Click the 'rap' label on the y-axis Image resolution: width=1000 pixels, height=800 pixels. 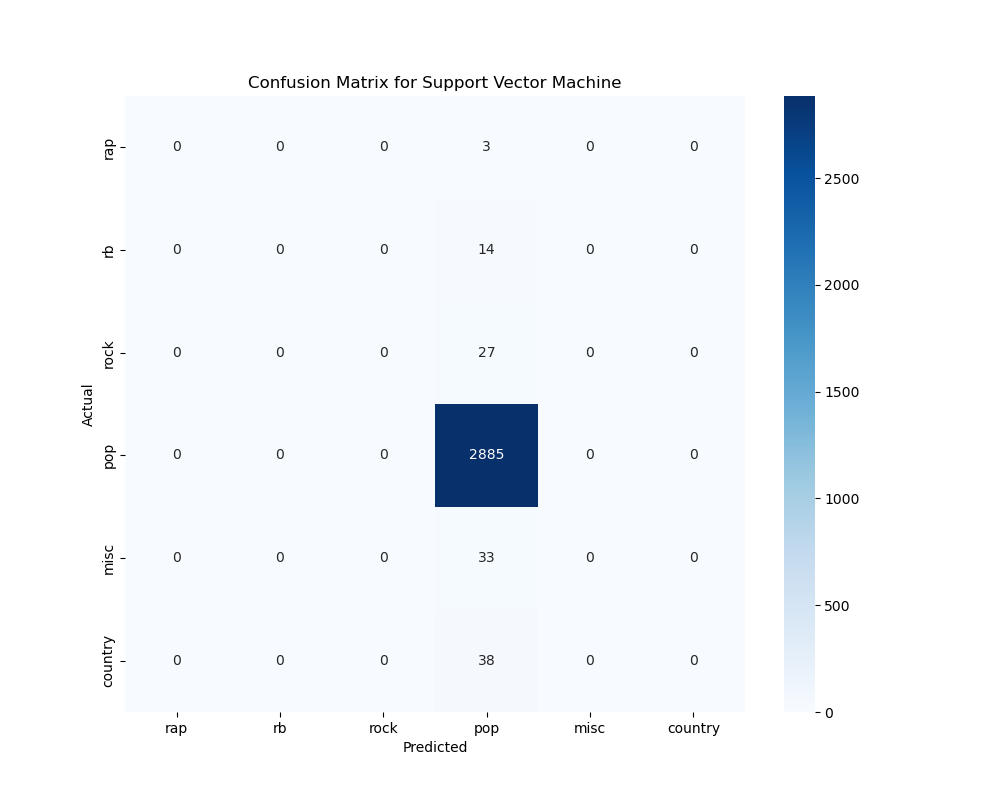[x=108, y=148]
